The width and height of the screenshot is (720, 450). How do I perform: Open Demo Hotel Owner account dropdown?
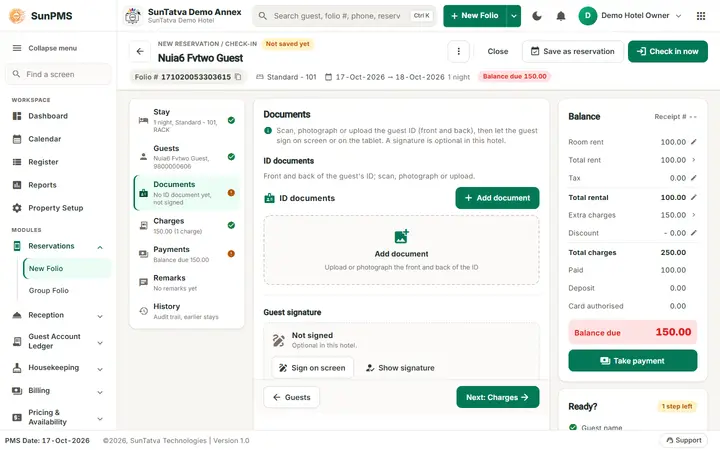[678, 16]
